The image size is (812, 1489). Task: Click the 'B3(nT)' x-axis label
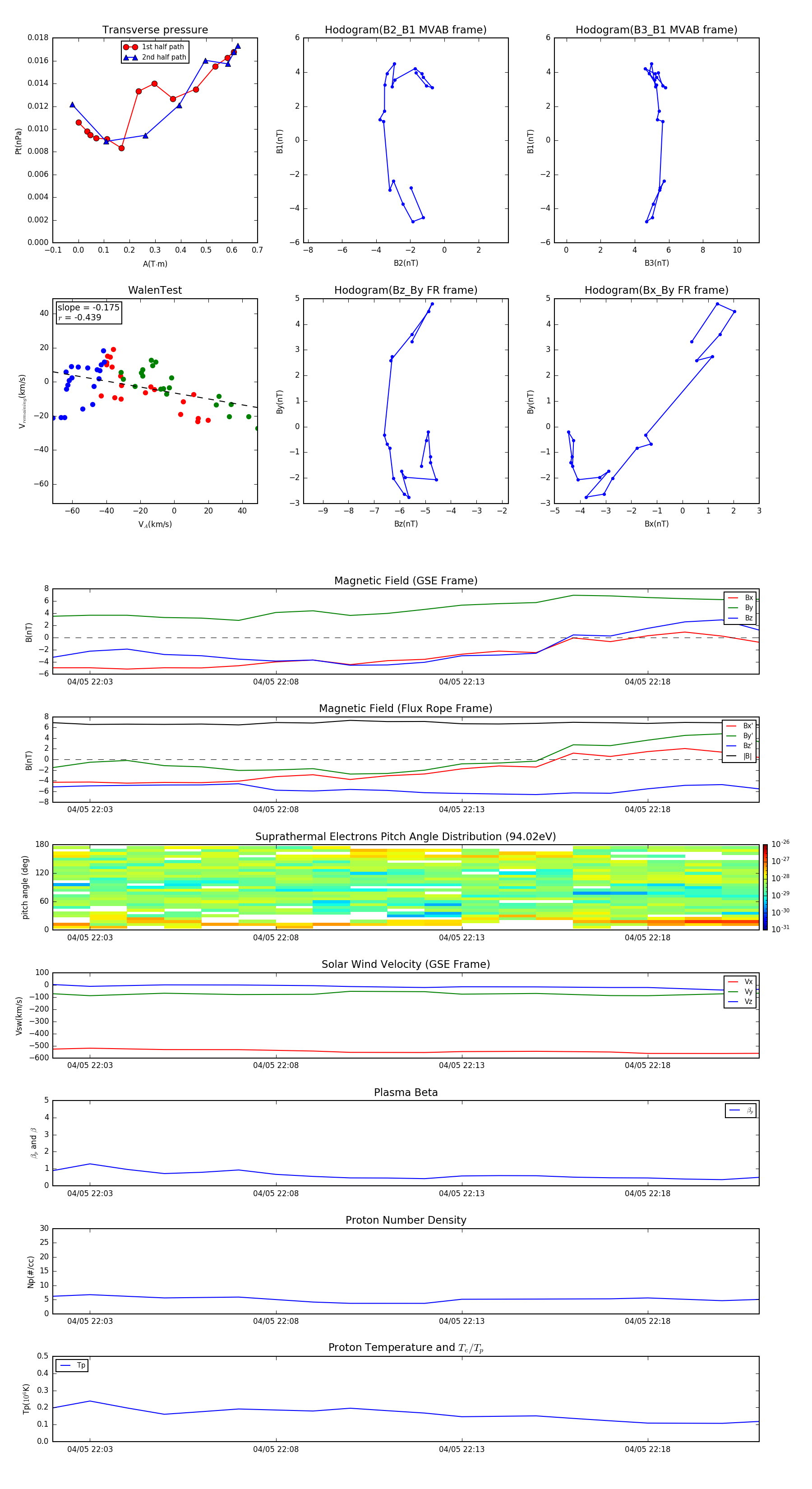click(x=656, y=263)
